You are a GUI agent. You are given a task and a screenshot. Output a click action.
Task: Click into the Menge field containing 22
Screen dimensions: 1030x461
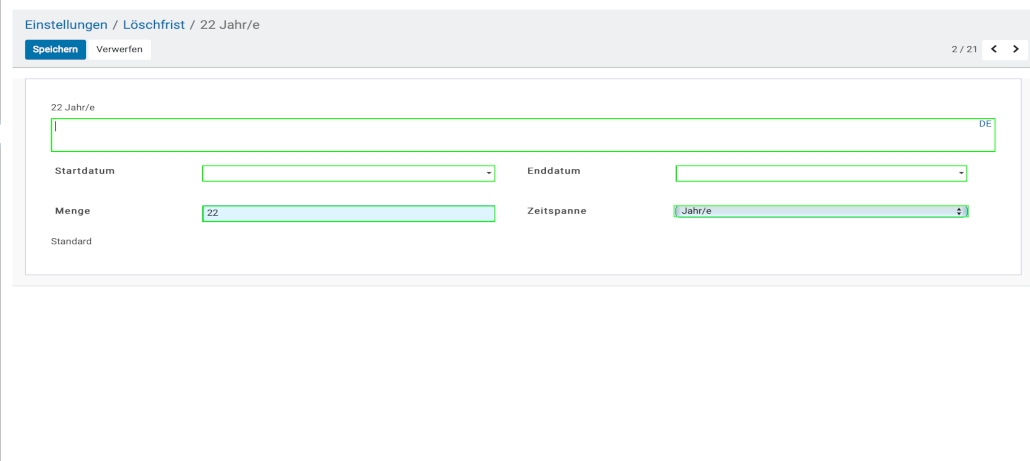[347, 214]
